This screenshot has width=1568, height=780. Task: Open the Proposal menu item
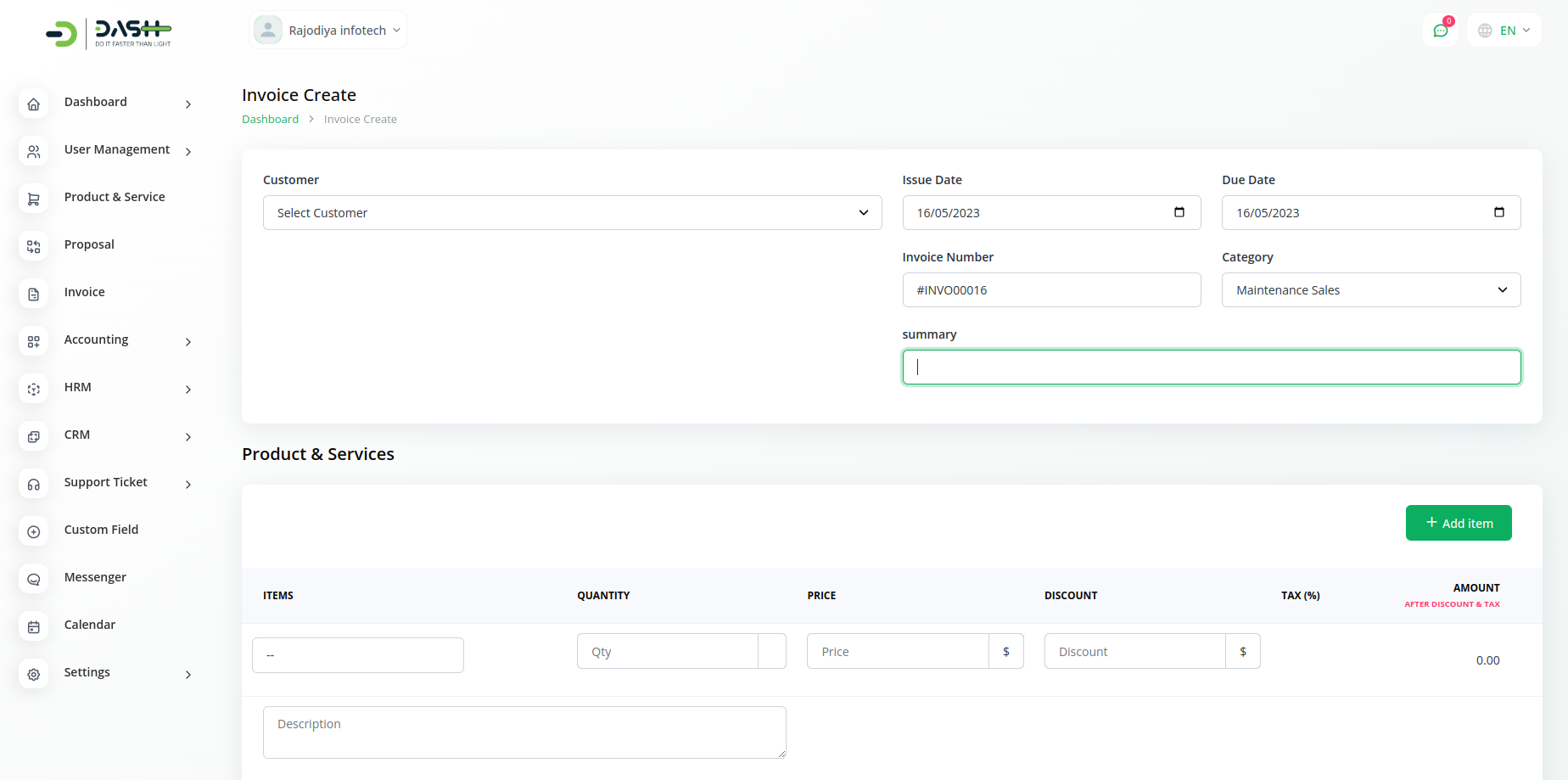point(89,244)
